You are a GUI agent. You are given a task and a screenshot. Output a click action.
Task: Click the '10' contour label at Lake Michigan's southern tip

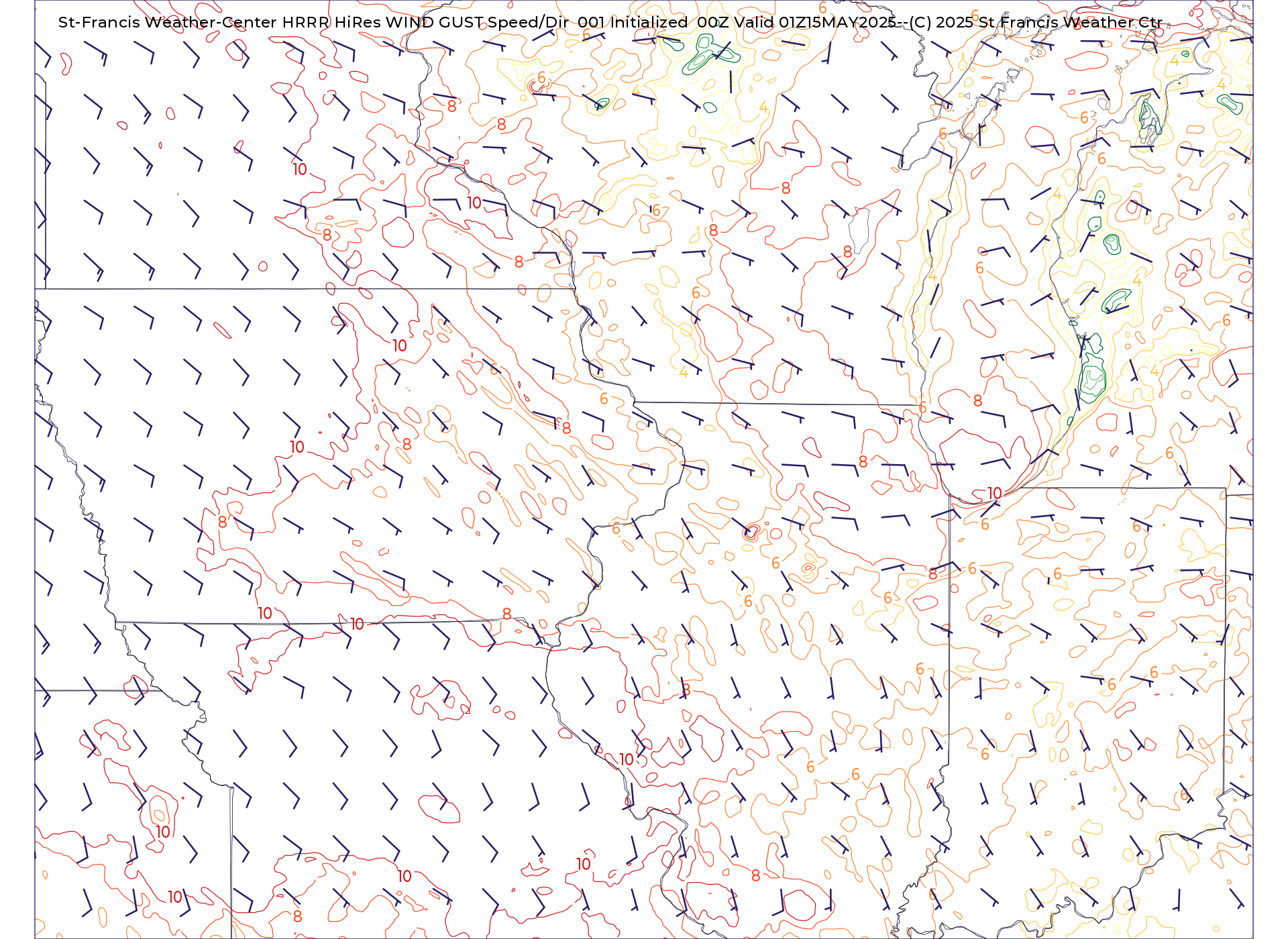point(994,494)
